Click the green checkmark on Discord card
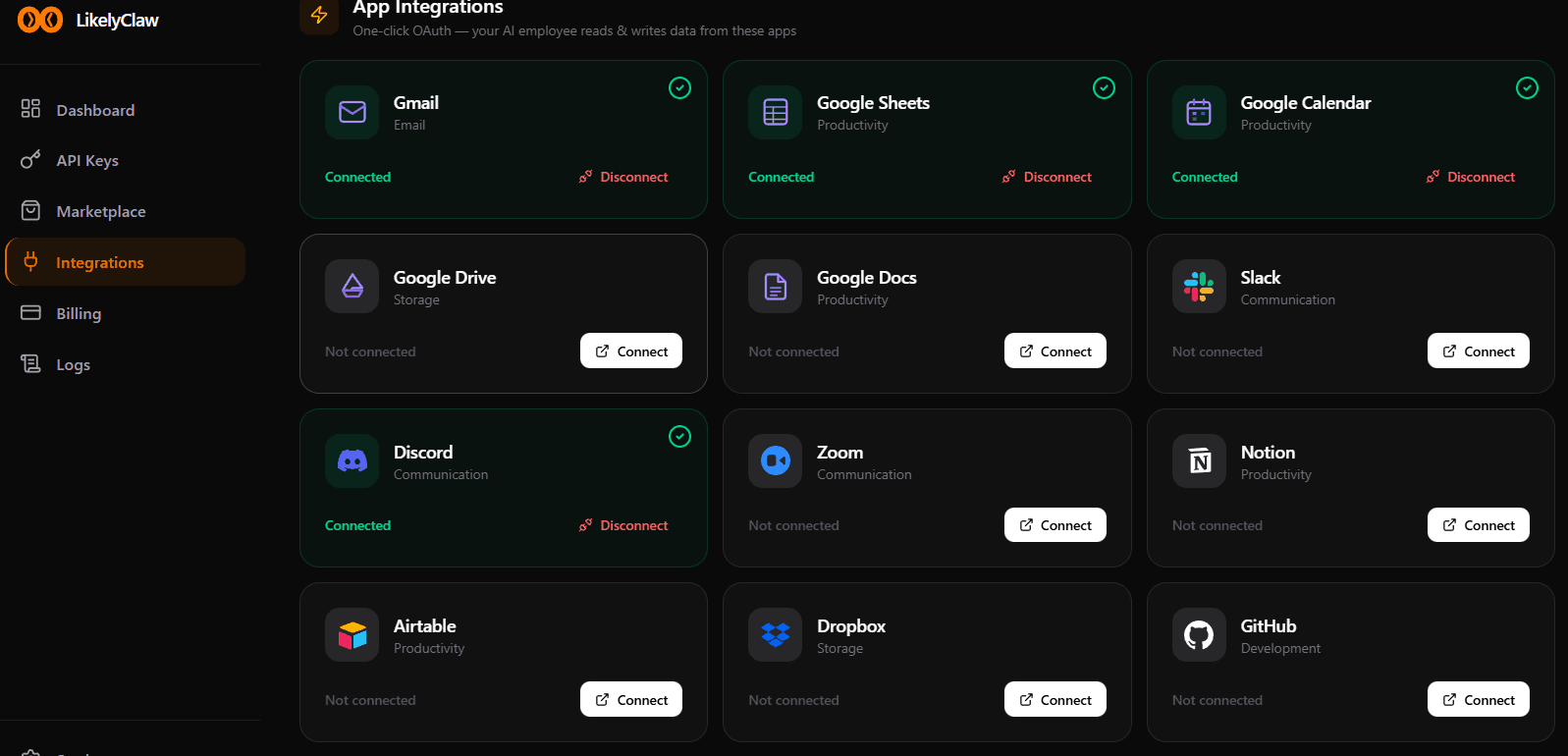1568x756 pixels. tap(679, 436)
